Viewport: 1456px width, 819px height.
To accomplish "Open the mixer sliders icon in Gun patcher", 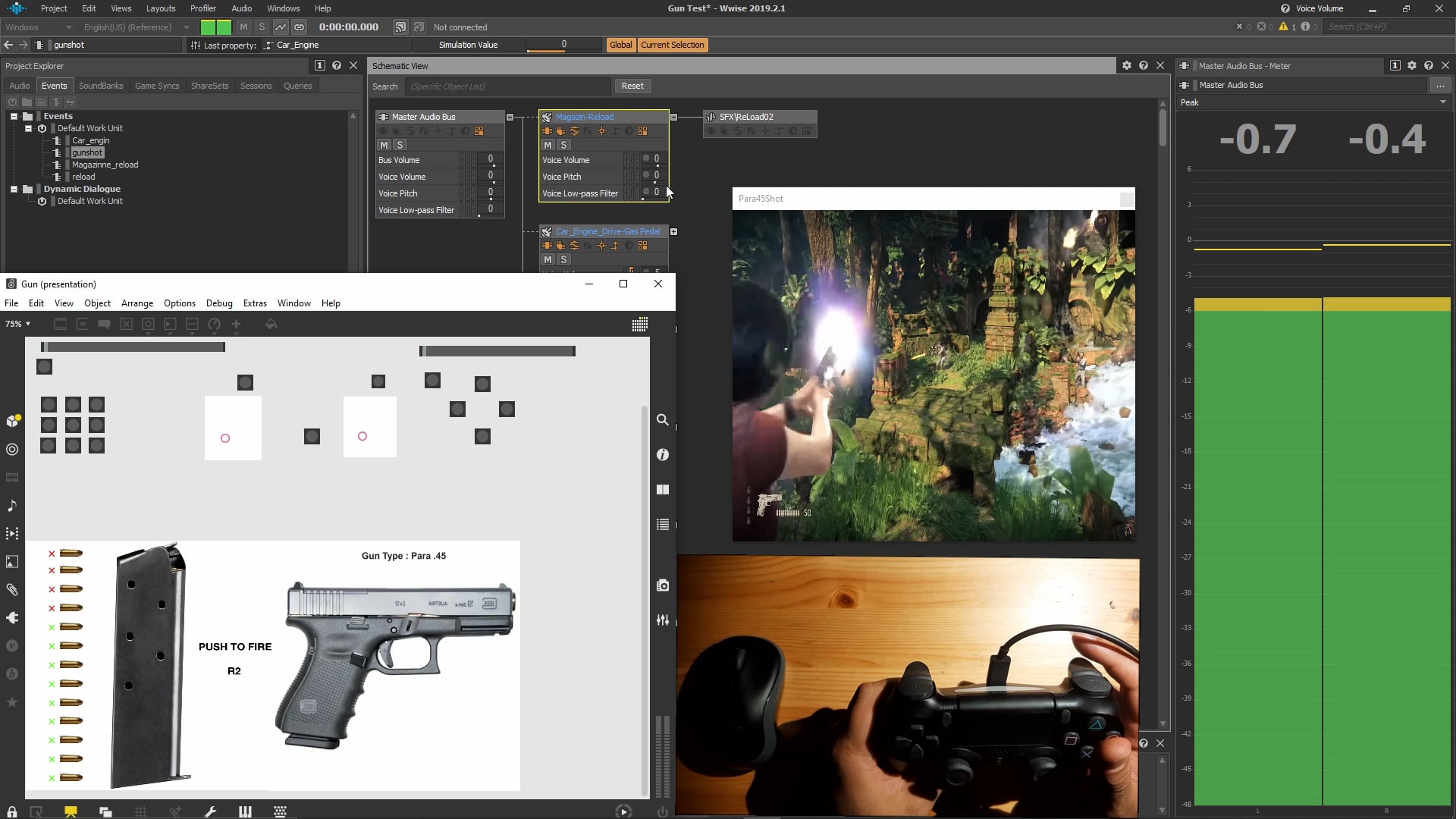I will (x=663, y=620).
